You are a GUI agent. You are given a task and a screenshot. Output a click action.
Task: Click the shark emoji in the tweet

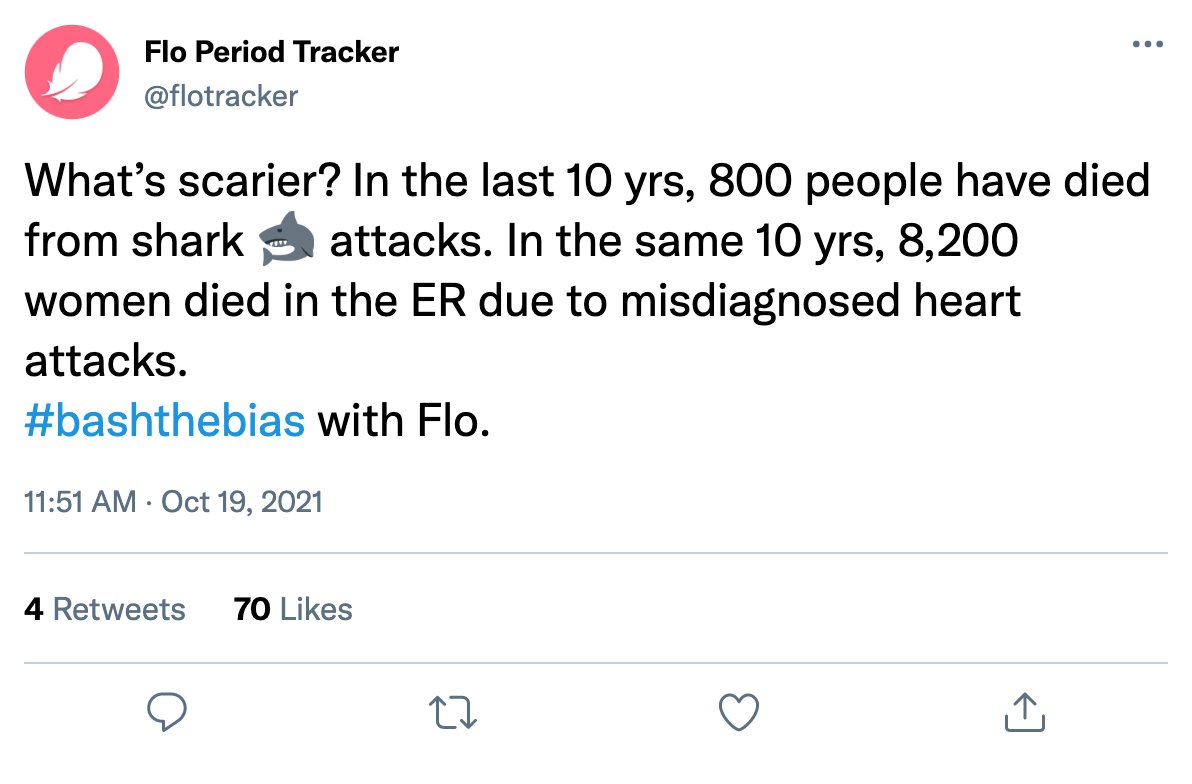[x=287, y=240]
